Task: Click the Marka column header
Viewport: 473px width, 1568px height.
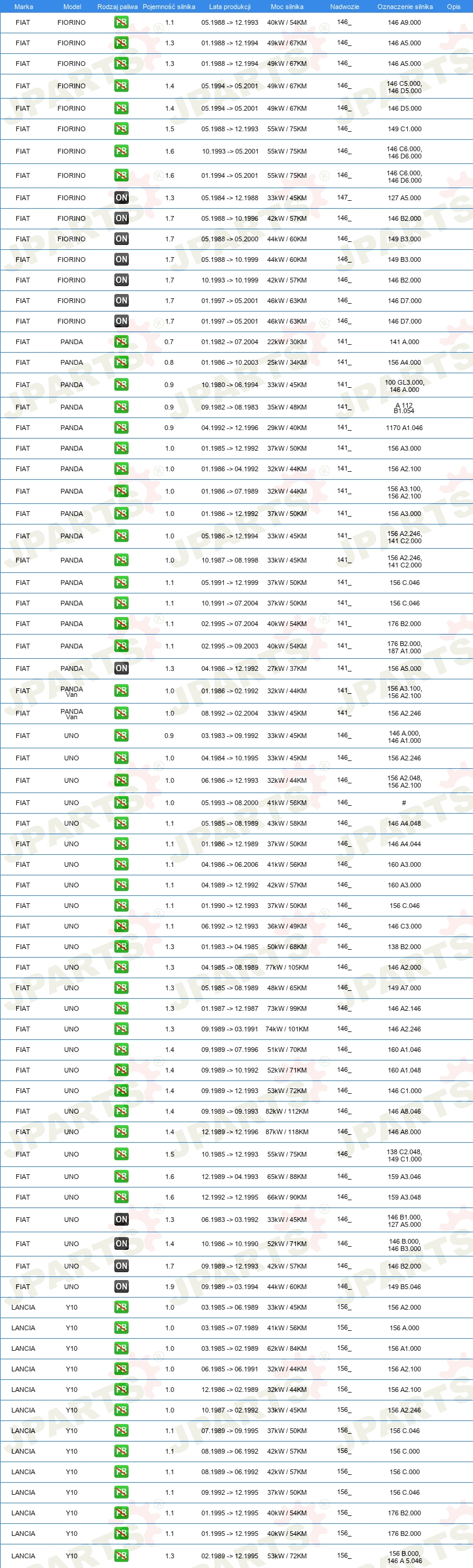Action: pyautogui.click(x=23, y=7)
